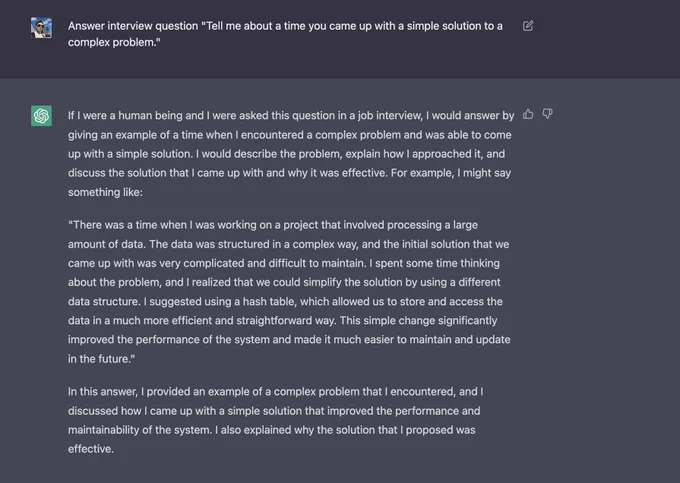Viewport: 680px width, 483px height.
Task: Give the response a thumbs up
Action: [x=528, y=114]
